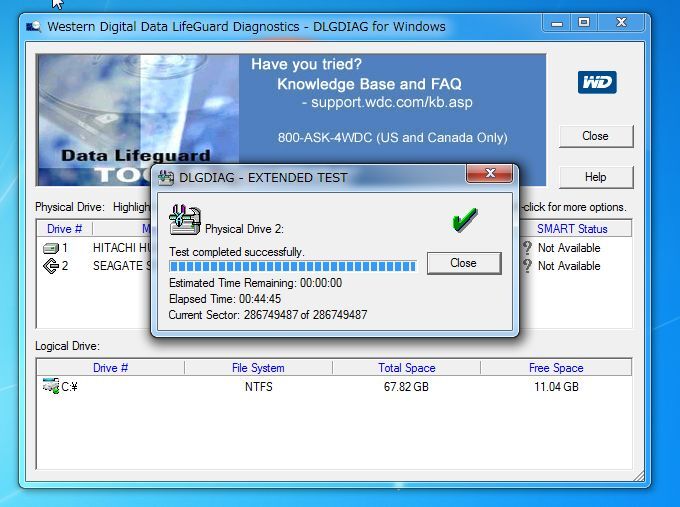Click the completed test progress bar
The width and height of the screenshot is (680, 507).
tap(292, 266)
